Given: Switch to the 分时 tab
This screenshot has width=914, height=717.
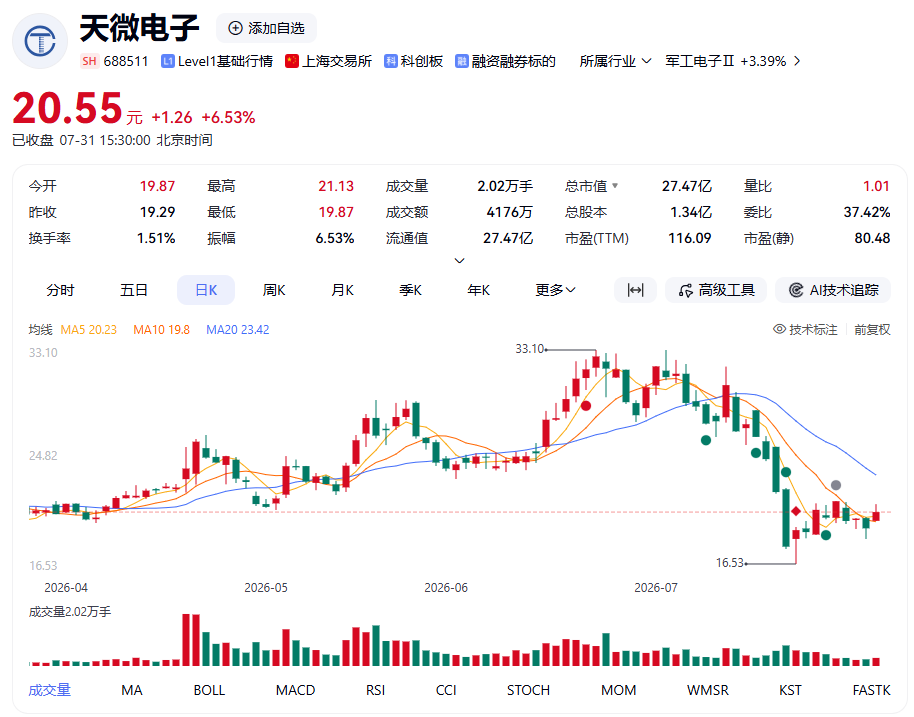Looking at the screenshot, I should click(61, 290).
